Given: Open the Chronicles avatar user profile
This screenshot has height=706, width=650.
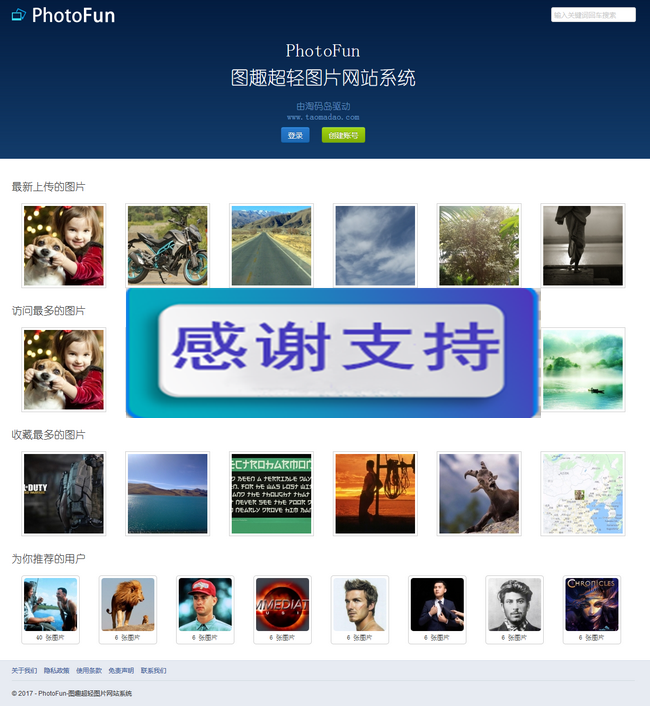Looking at the screenshot, I should click(x=592, y=604).
